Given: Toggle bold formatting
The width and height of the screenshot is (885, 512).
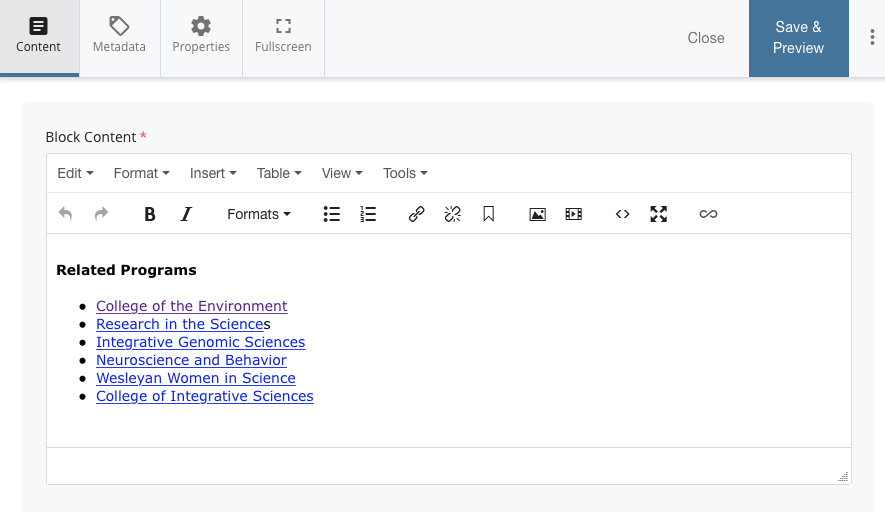Looking at the screenshot, I should click(x=150, y=214).
